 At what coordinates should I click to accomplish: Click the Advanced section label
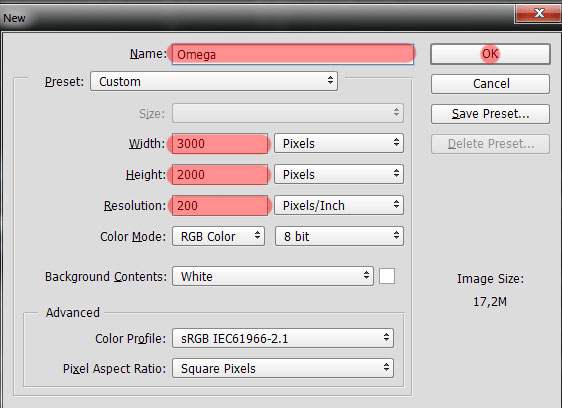click(x=73, y=313)
